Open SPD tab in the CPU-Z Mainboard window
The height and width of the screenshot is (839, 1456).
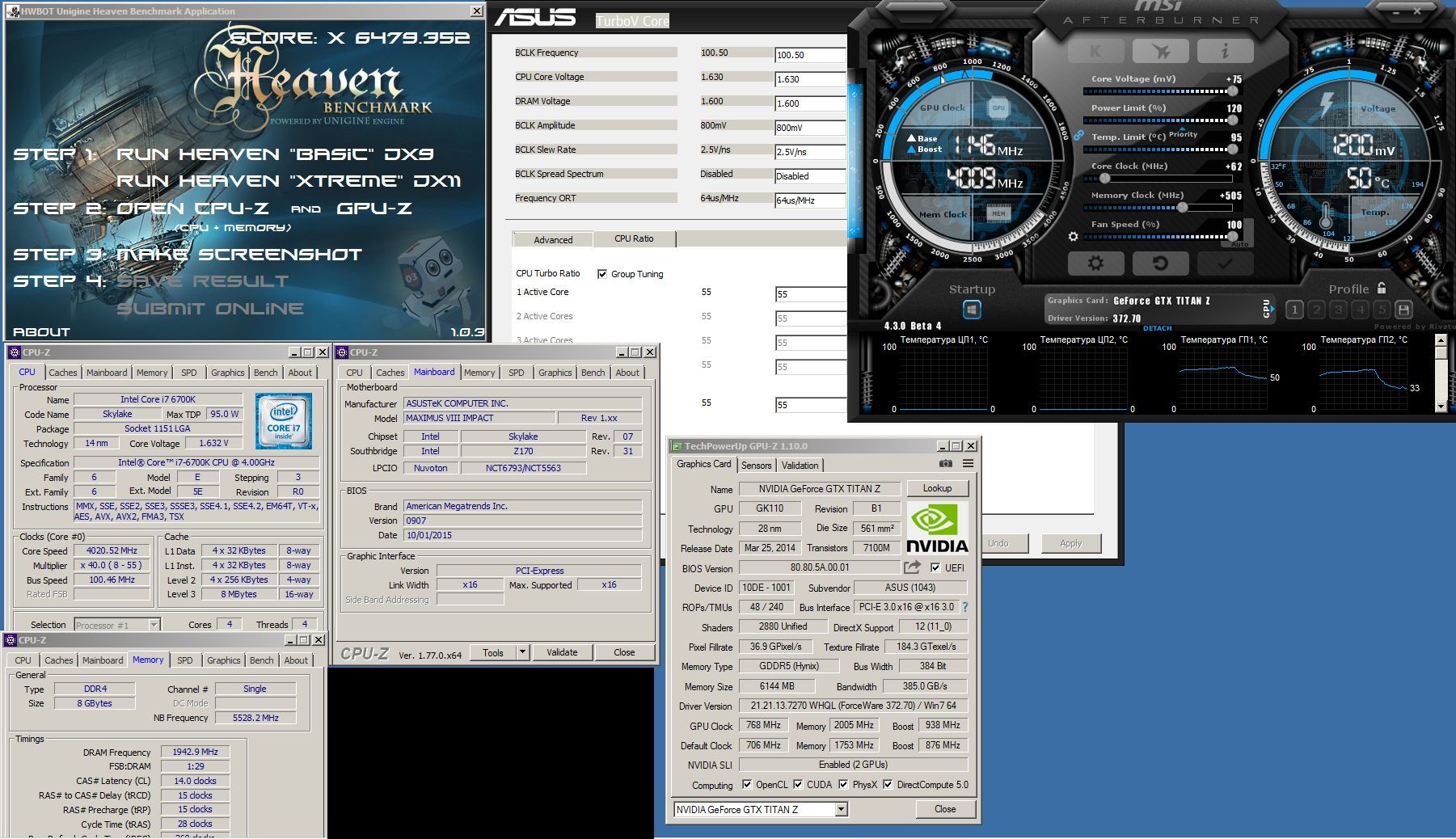(x=517, y=373)
